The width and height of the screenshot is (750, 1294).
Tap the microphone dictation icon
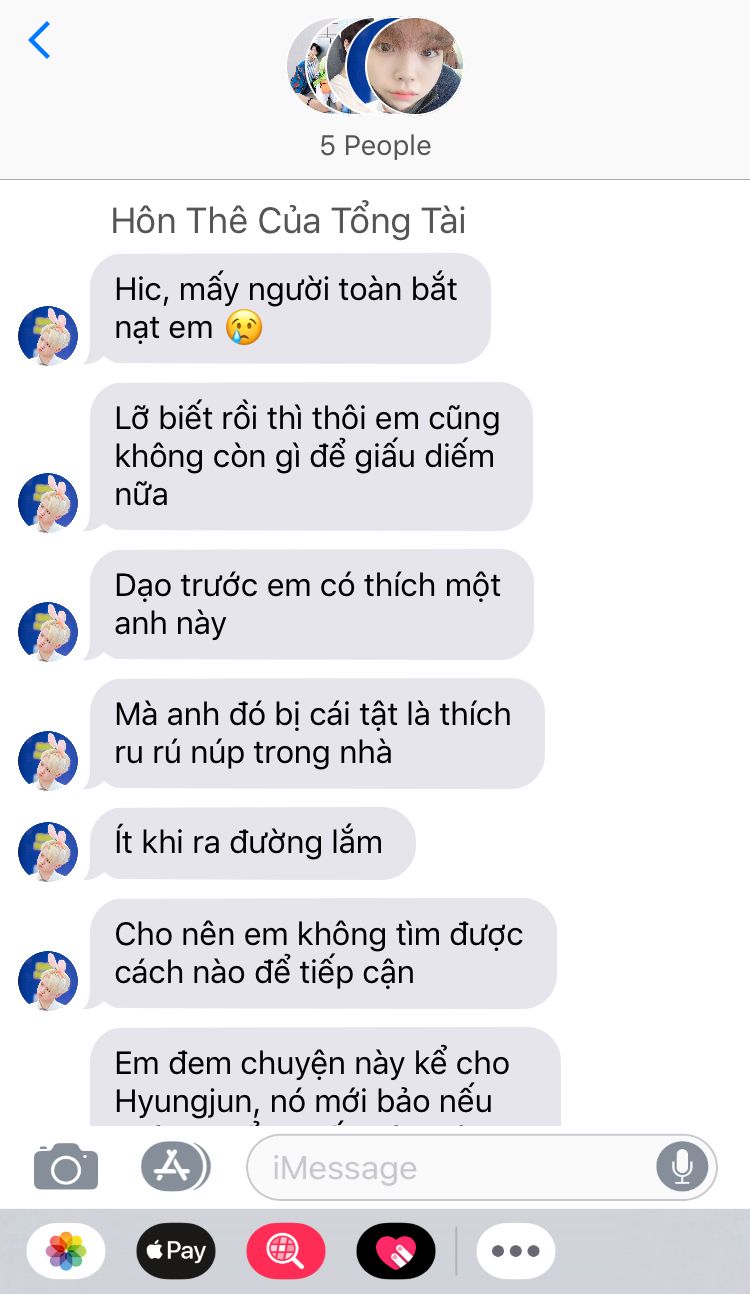[x=682, y=1166]
